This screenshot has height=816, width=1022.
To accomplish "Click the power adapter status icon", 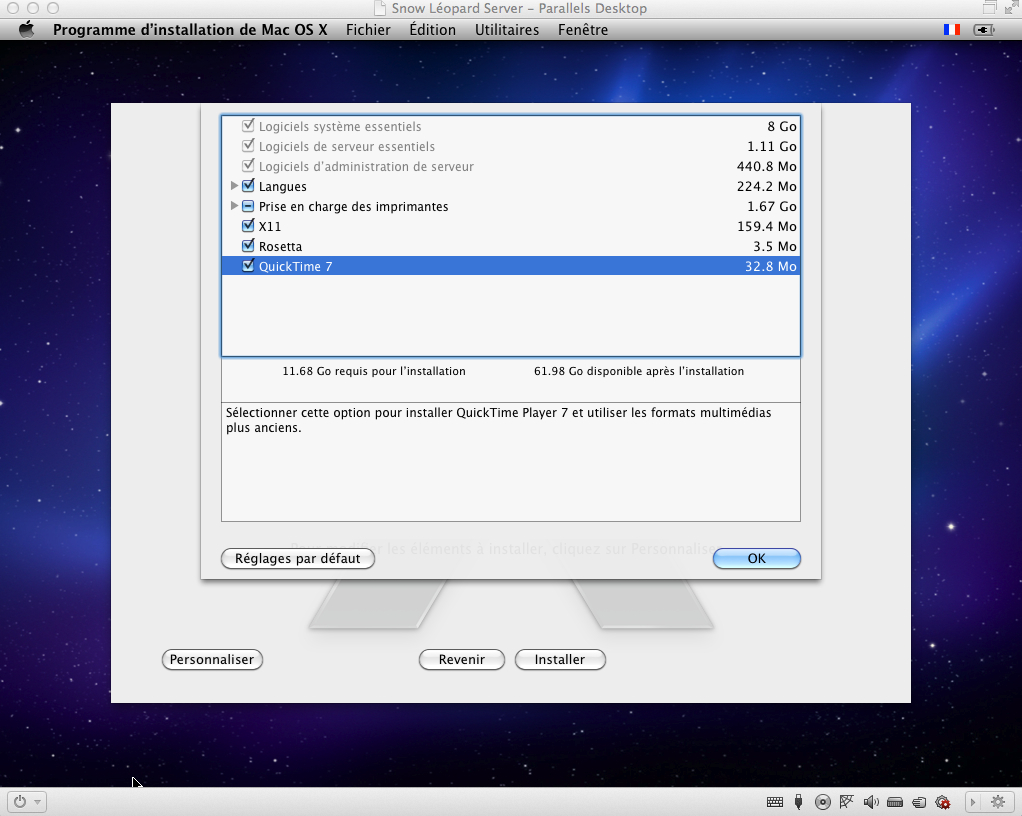I will pos(984,29).
